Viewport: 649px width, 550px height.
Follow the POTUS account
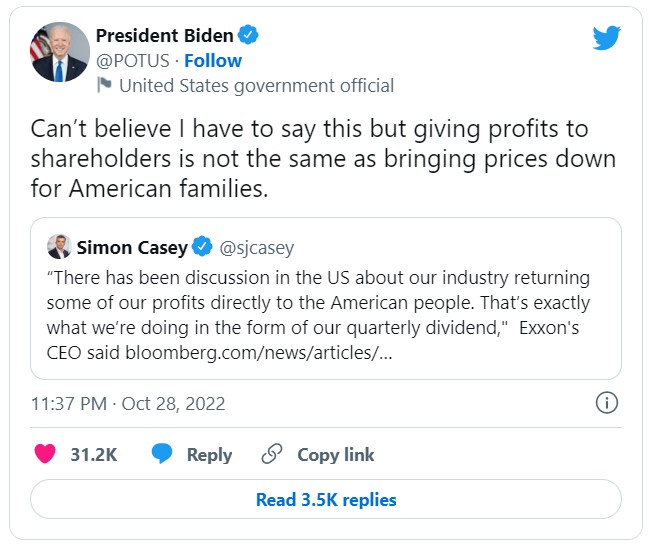(213, 61)
